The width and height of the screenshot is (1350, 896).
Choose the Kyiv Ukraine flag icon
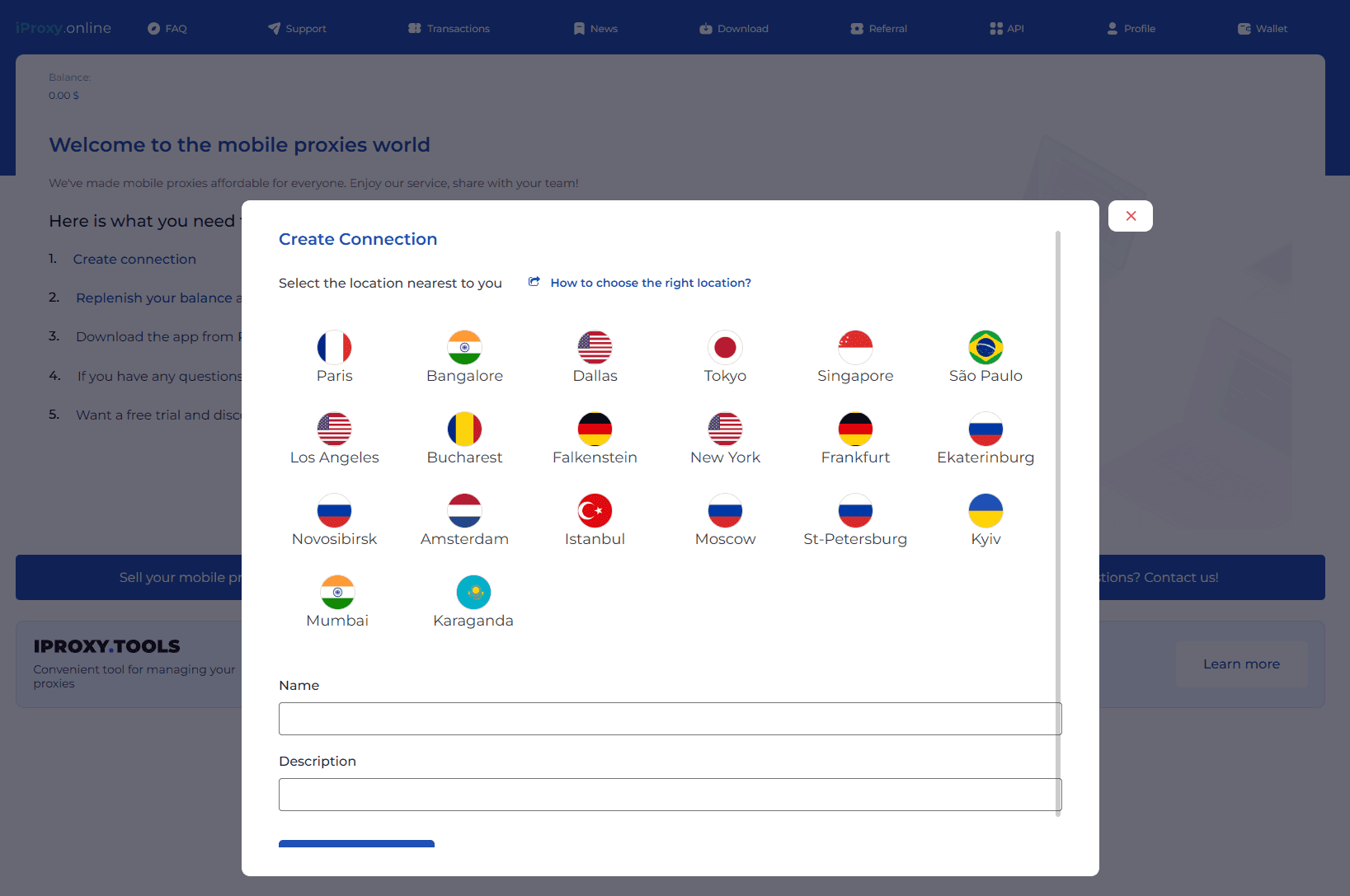pos(985,510)
